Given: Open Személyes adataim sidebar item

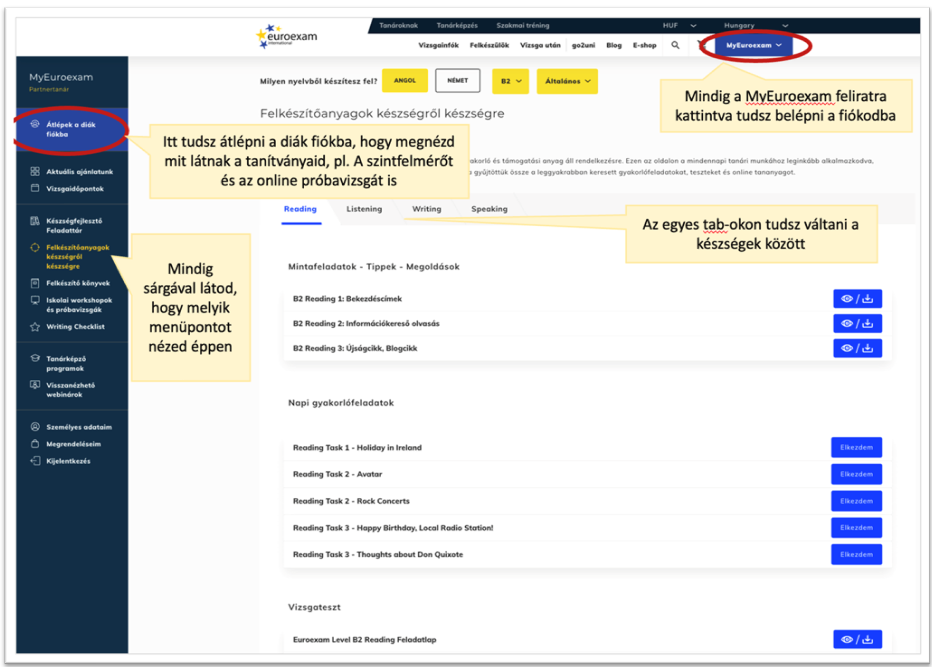Looking at the screenshot, I should point(79,427).
